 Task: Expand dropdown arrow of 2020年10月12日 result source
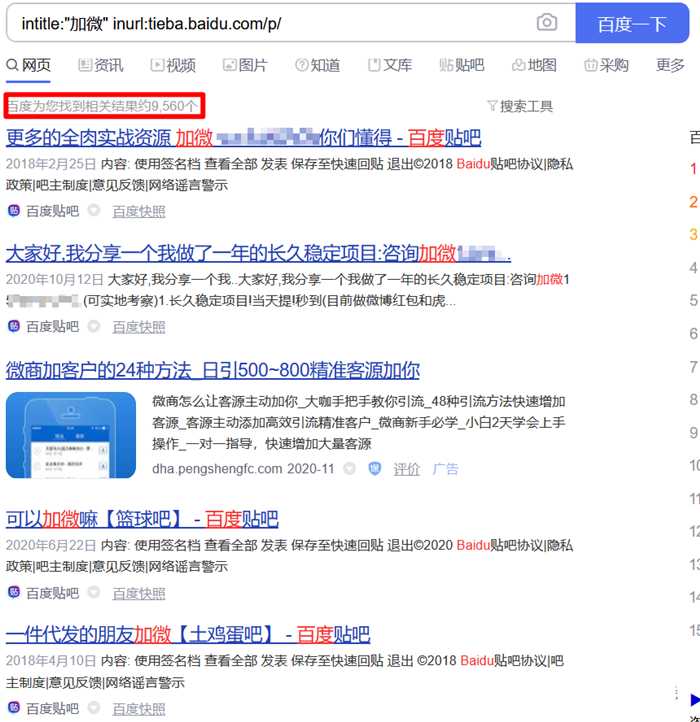(94, 326)
